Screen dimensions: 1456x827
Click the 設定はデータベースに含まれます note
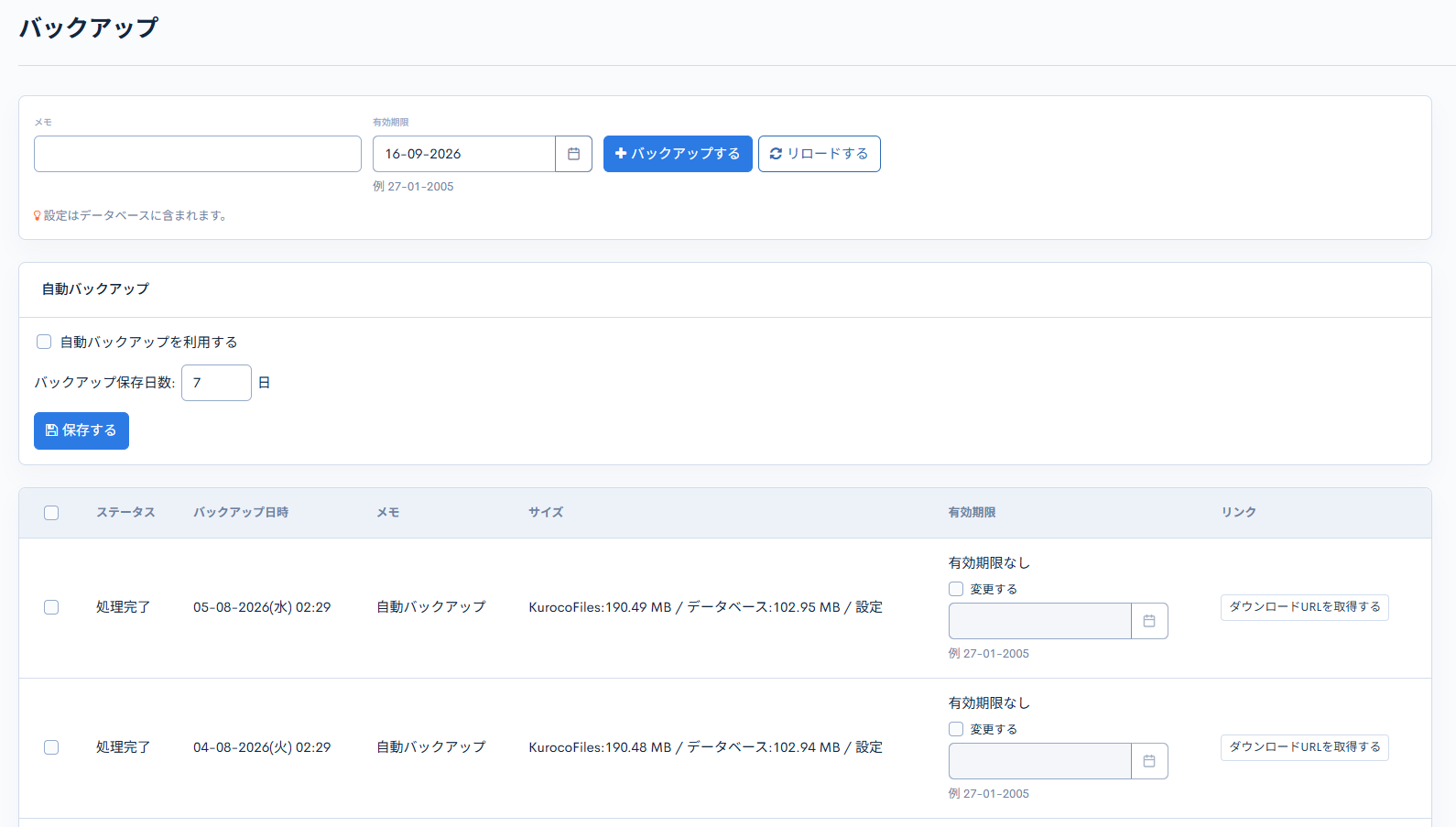point(136,216)
